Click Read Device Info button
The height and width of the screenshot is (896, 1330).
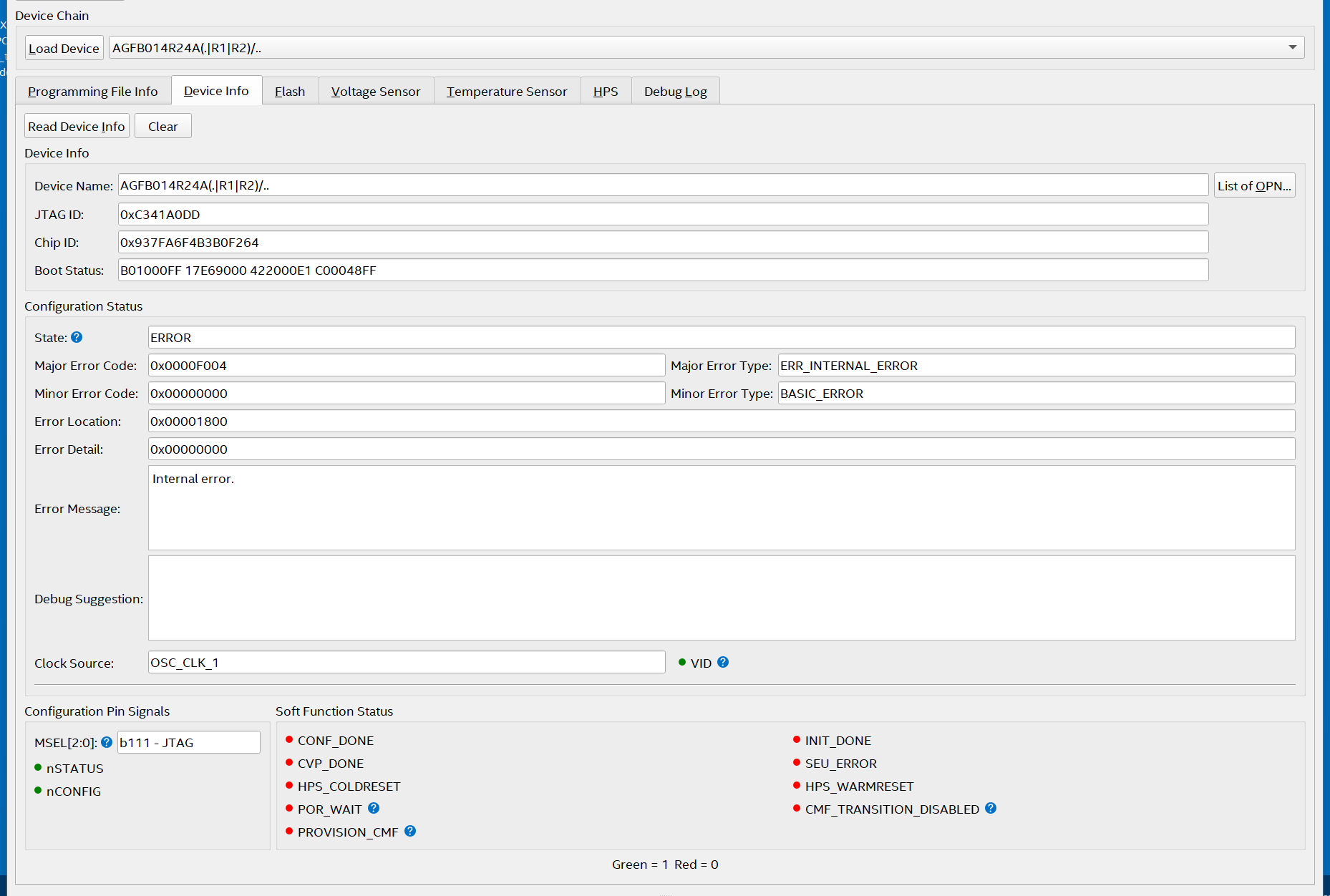(x=77, y=126)
